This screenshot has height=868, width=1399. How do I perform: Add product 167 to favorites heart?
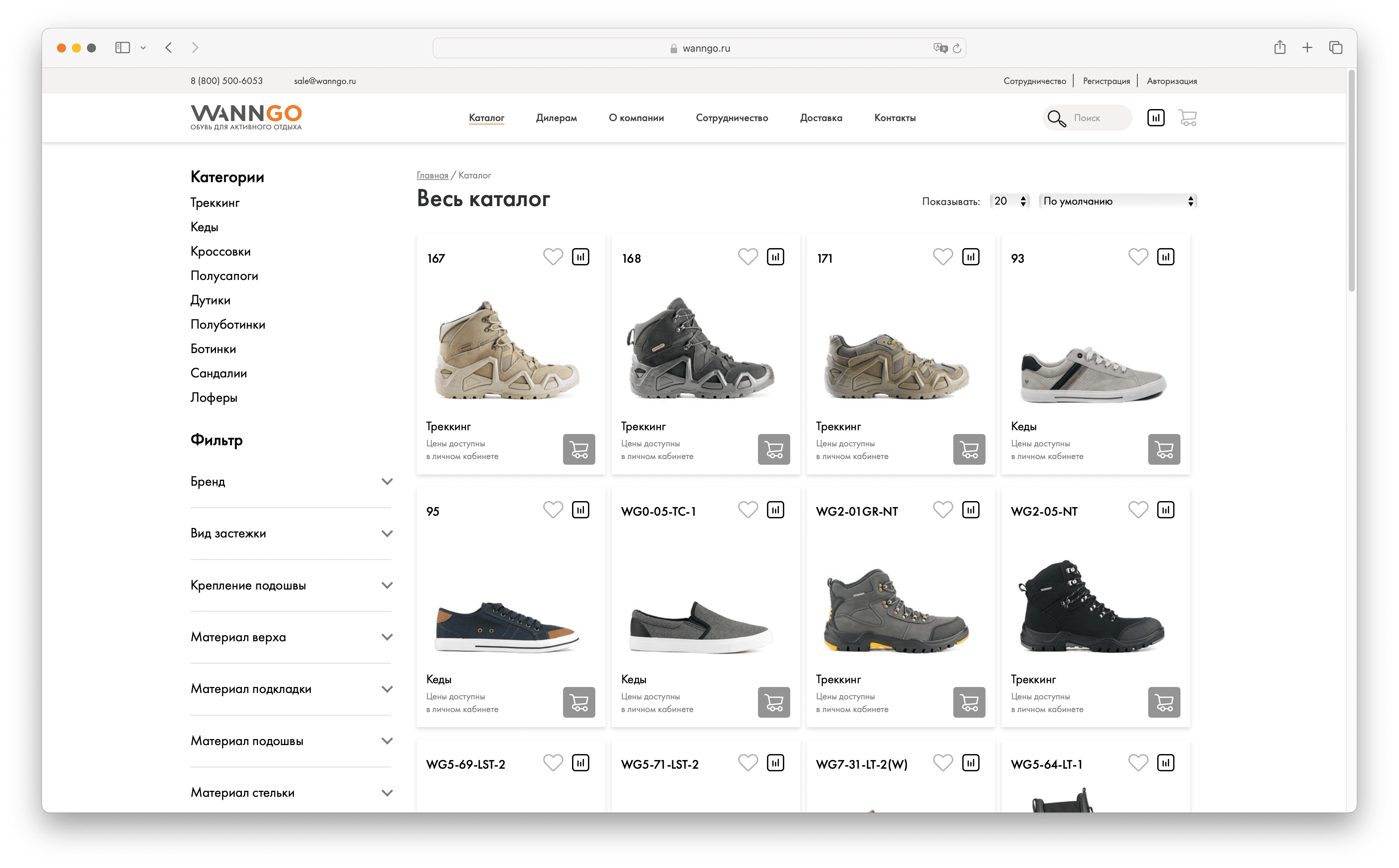coord(553,257)
